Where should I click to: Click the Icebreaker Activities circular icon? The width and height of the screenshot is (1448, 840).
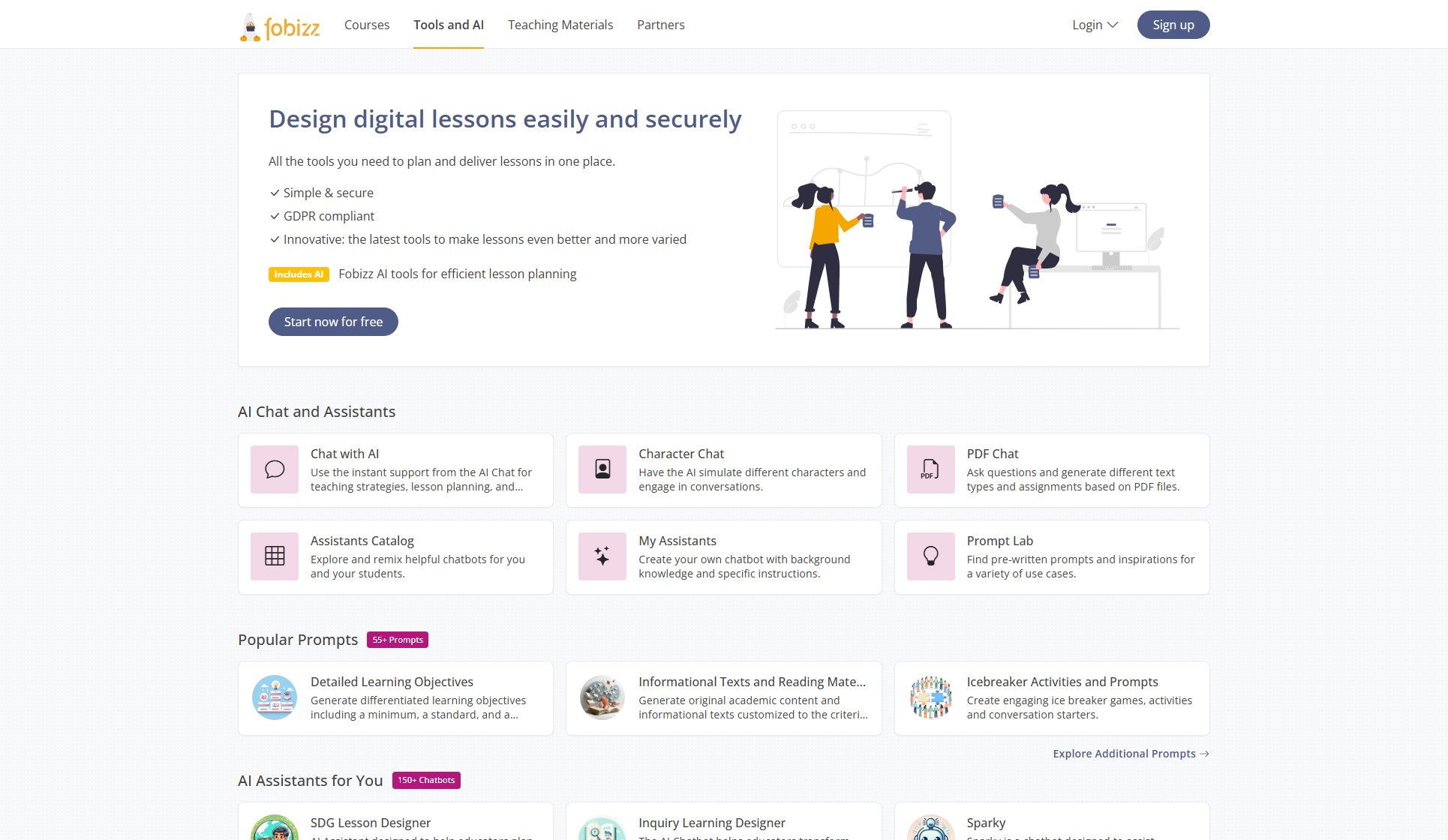coord(930,697)
